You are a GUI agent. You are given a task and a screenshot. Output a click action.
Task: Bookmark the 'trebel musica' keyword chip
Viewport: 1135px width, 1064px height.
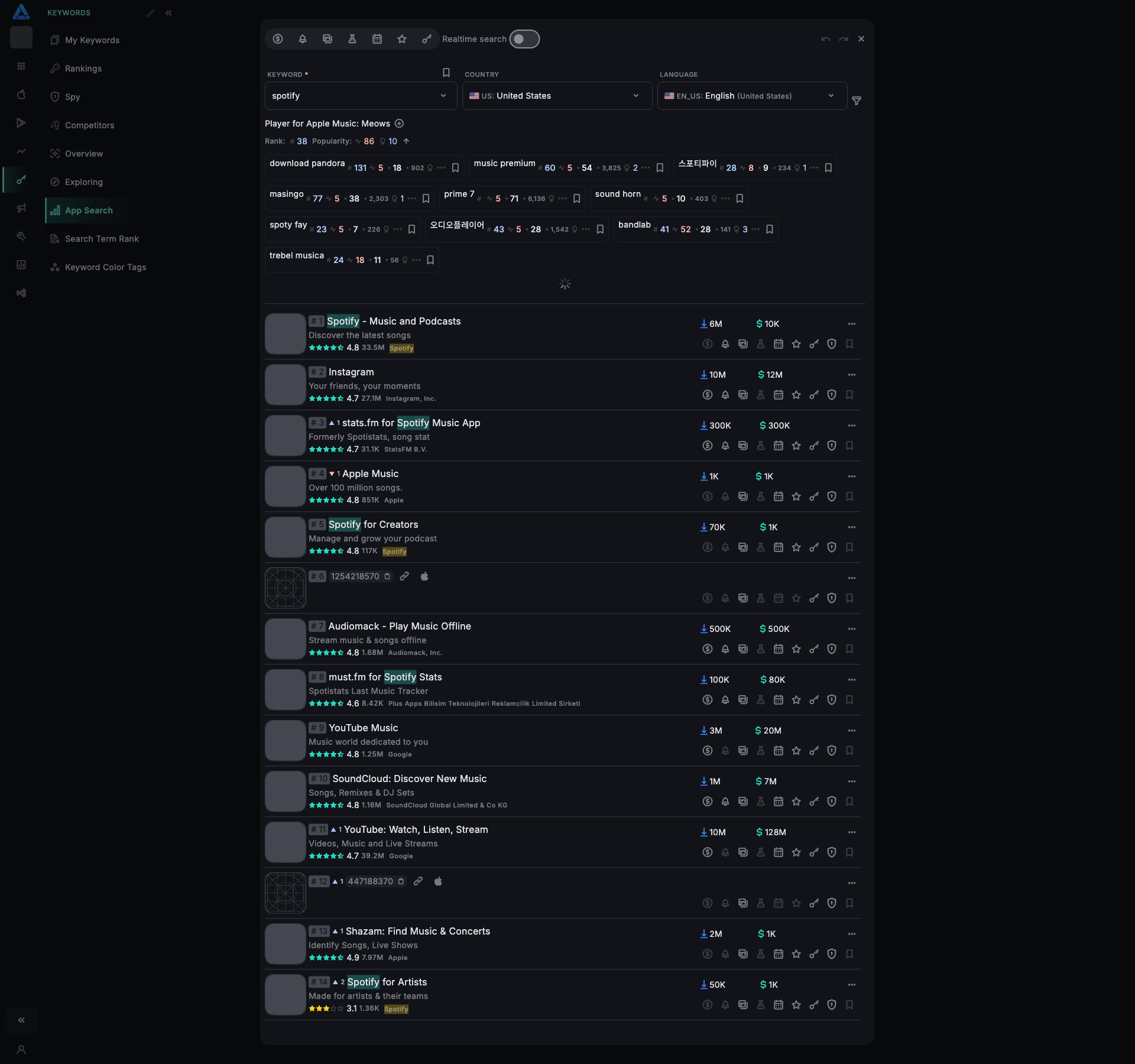tap(430, 260)
